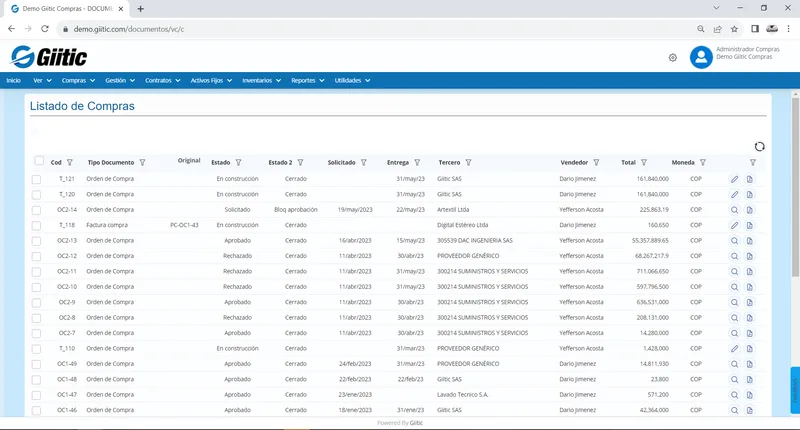Open the Inventarios dropdown menu
The height and width of the screenshot is (430, 800).
[x=261, y=81]
